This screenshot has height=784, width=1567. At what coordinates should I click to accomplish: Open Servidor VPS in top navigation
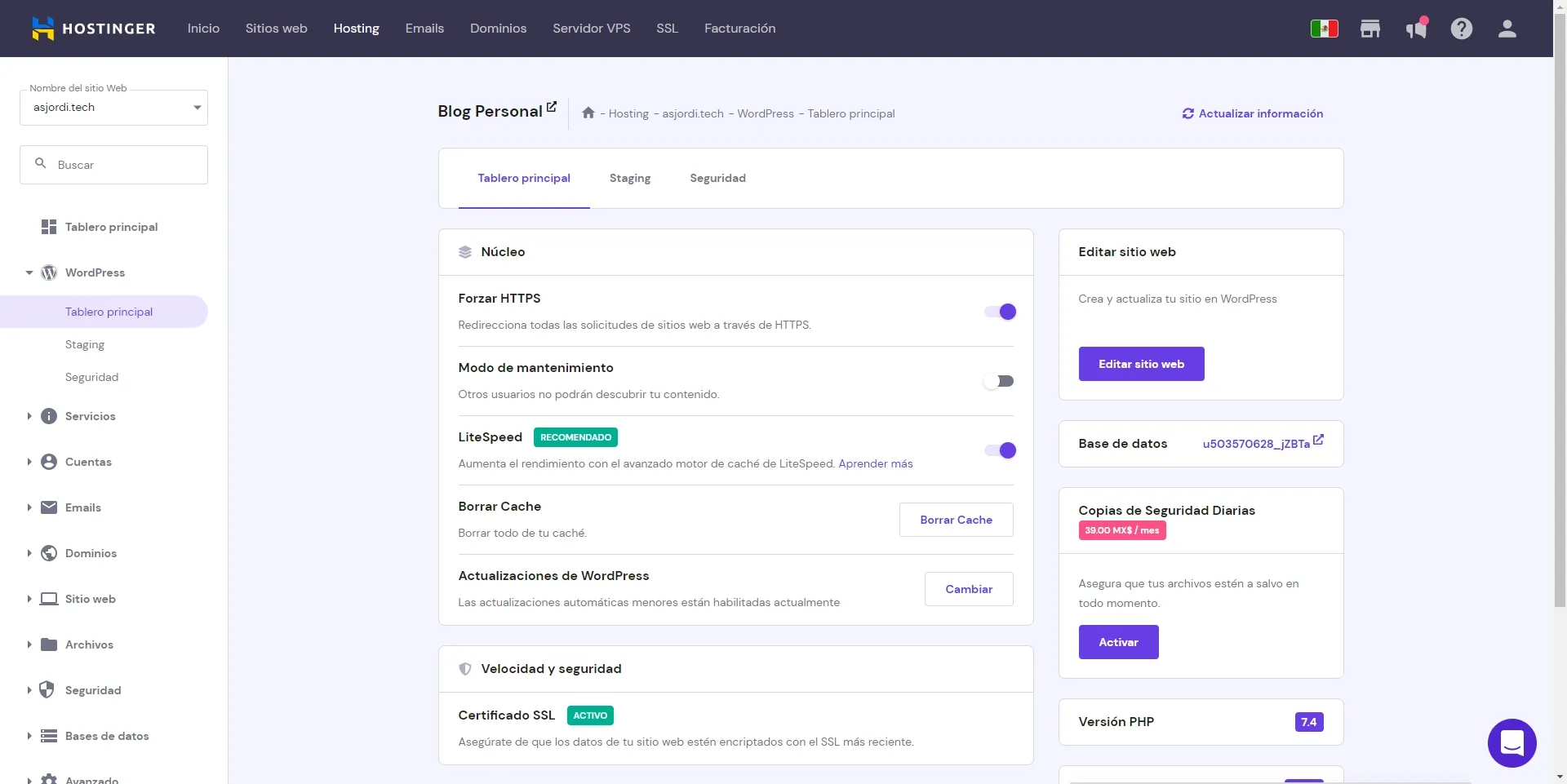pyautogui.click(x=592, y=29)
